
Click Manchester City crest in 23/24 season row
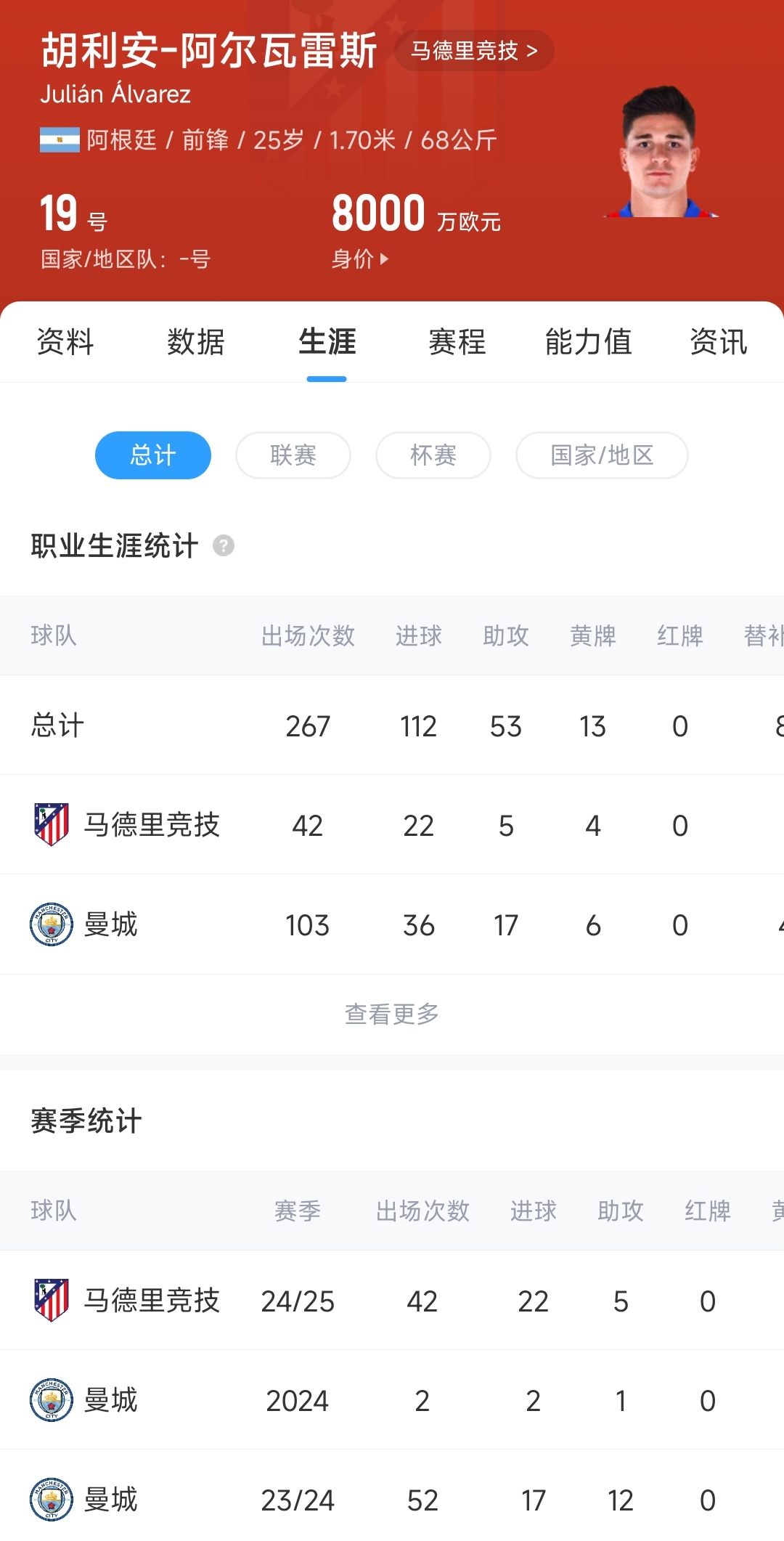(x=52, y=1499)
